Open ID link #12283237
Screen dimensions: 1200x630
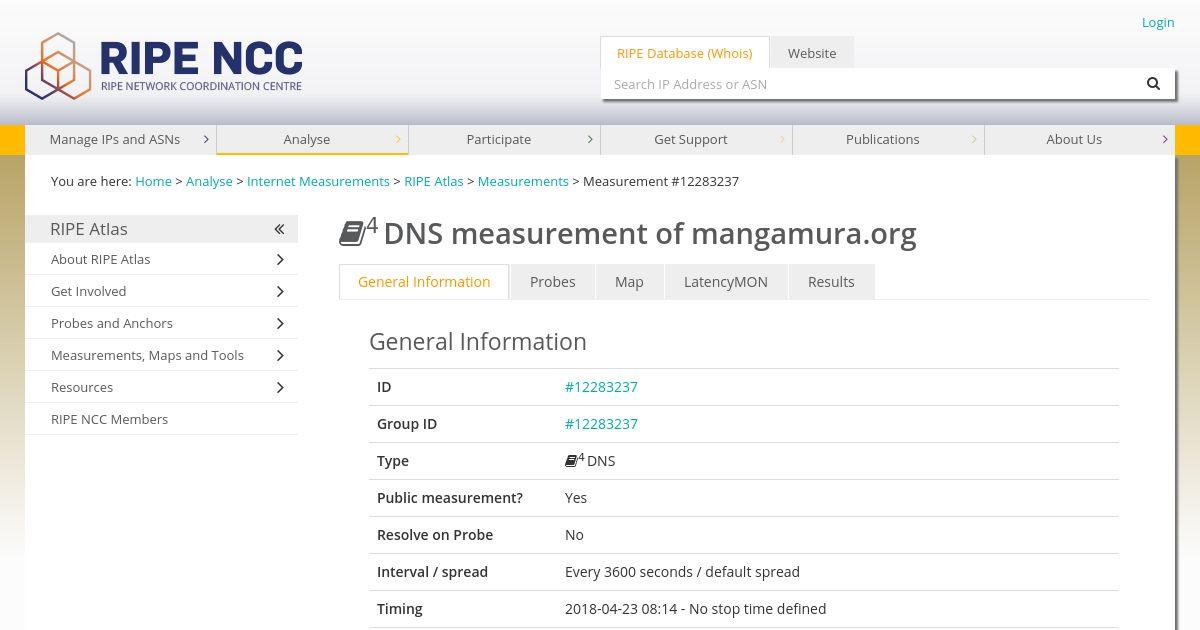(601, 387)
